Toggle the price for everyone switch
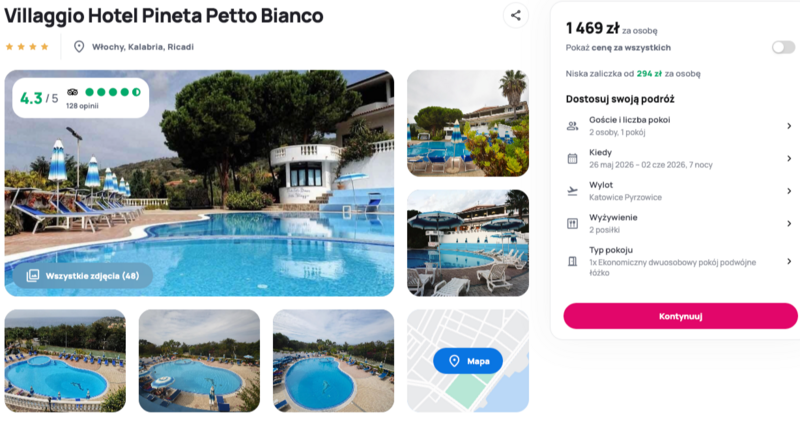 (x=783, y=47)
